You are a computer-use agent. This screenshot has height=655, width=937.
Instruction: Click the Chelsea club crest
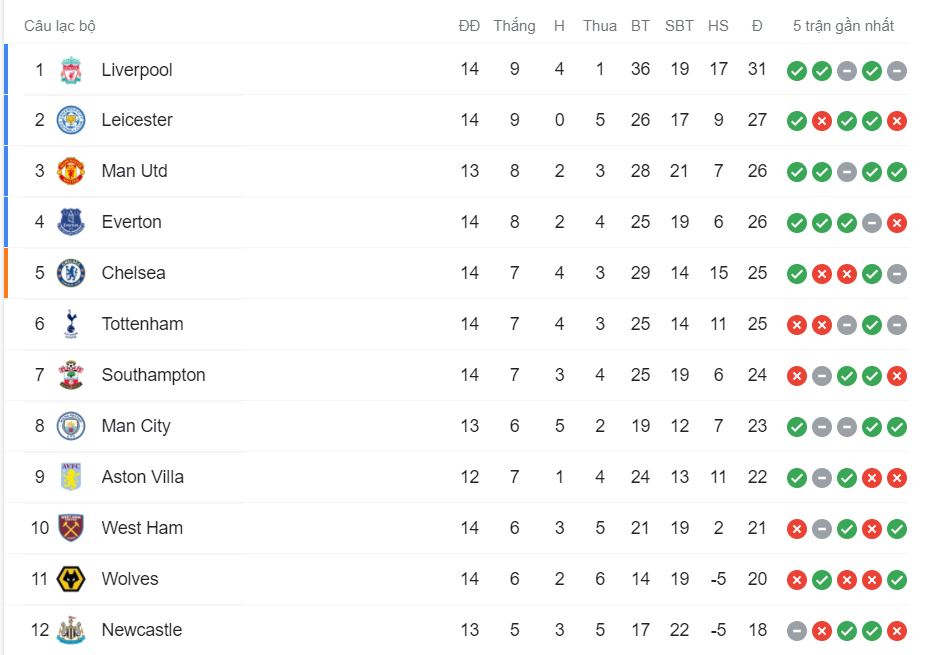71,273
